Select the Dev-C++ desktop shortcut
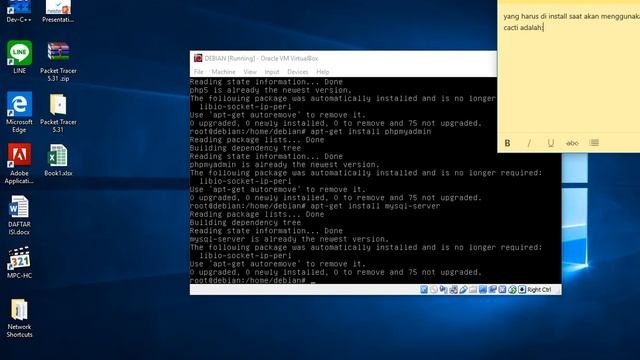Screen dimensions: 640x360 click(19, 11)
